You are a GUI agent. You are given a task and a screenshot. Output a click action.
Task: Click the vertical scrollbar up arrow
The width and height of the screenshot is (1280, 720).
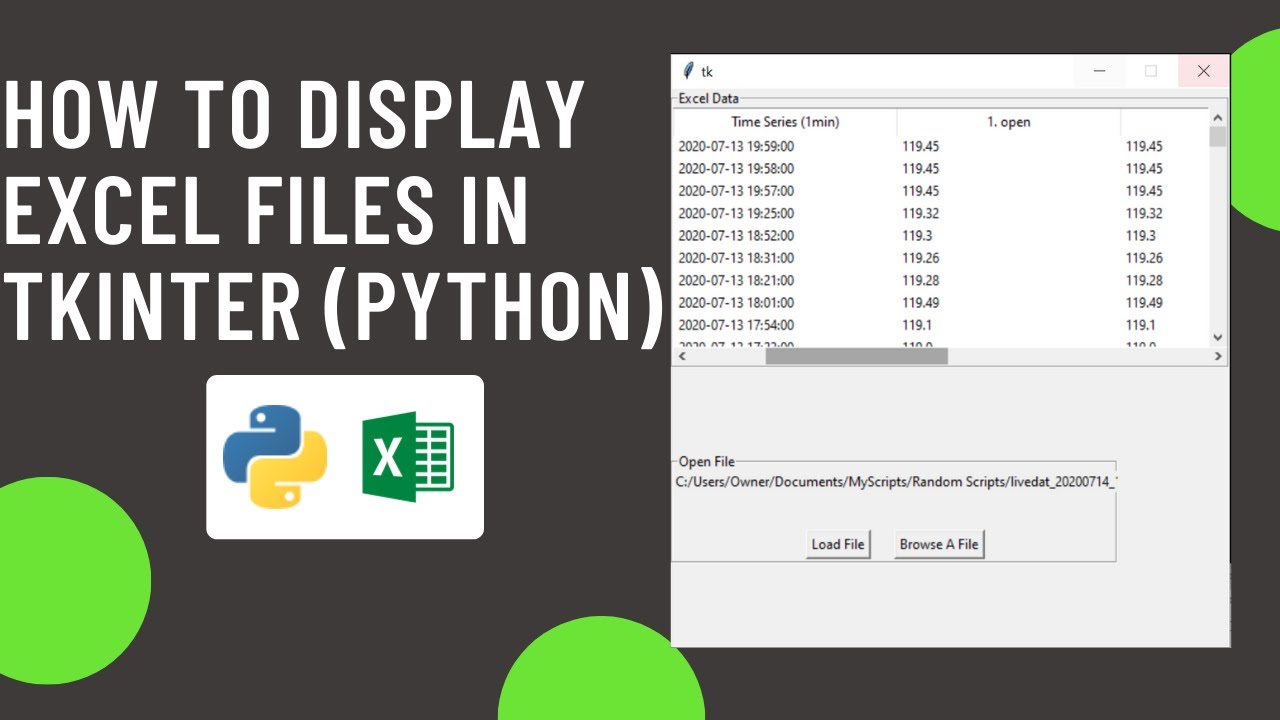1218,117
